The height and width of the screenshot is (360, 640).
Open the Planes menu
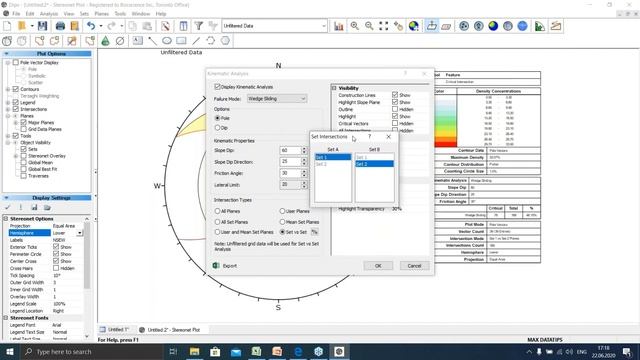[102, 14]
